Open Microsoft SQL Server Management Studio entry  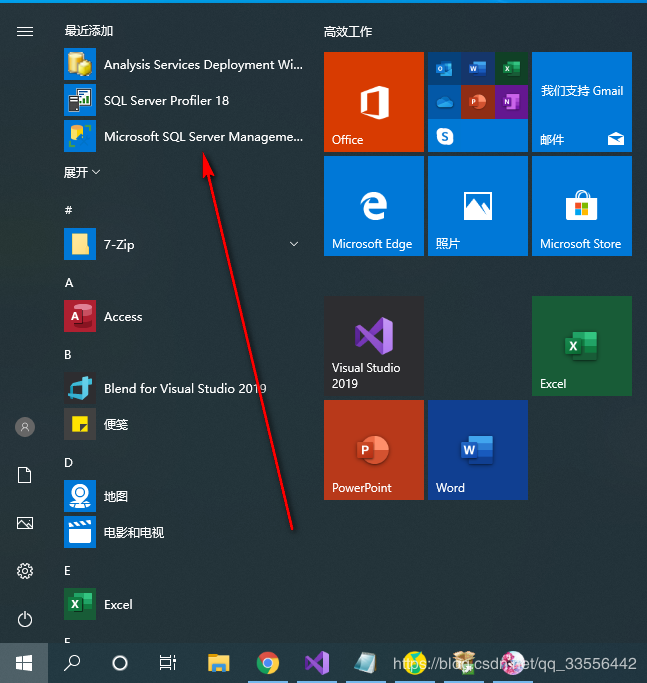[x=183, y=136]
